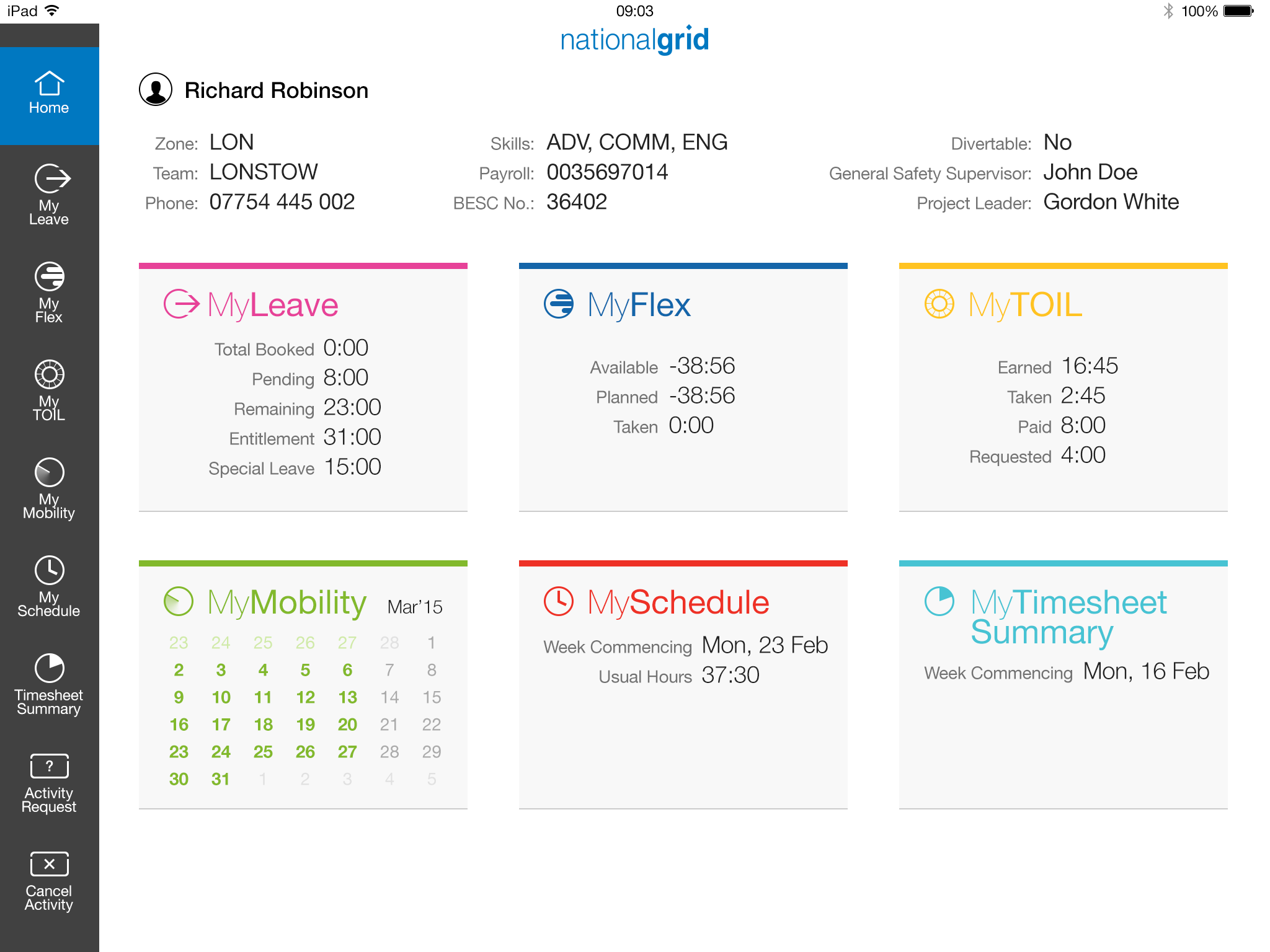This screenshot has height=952, width=1270.
Task: Select My Schedule sidebar icon
Action: [x=49, y=586]
